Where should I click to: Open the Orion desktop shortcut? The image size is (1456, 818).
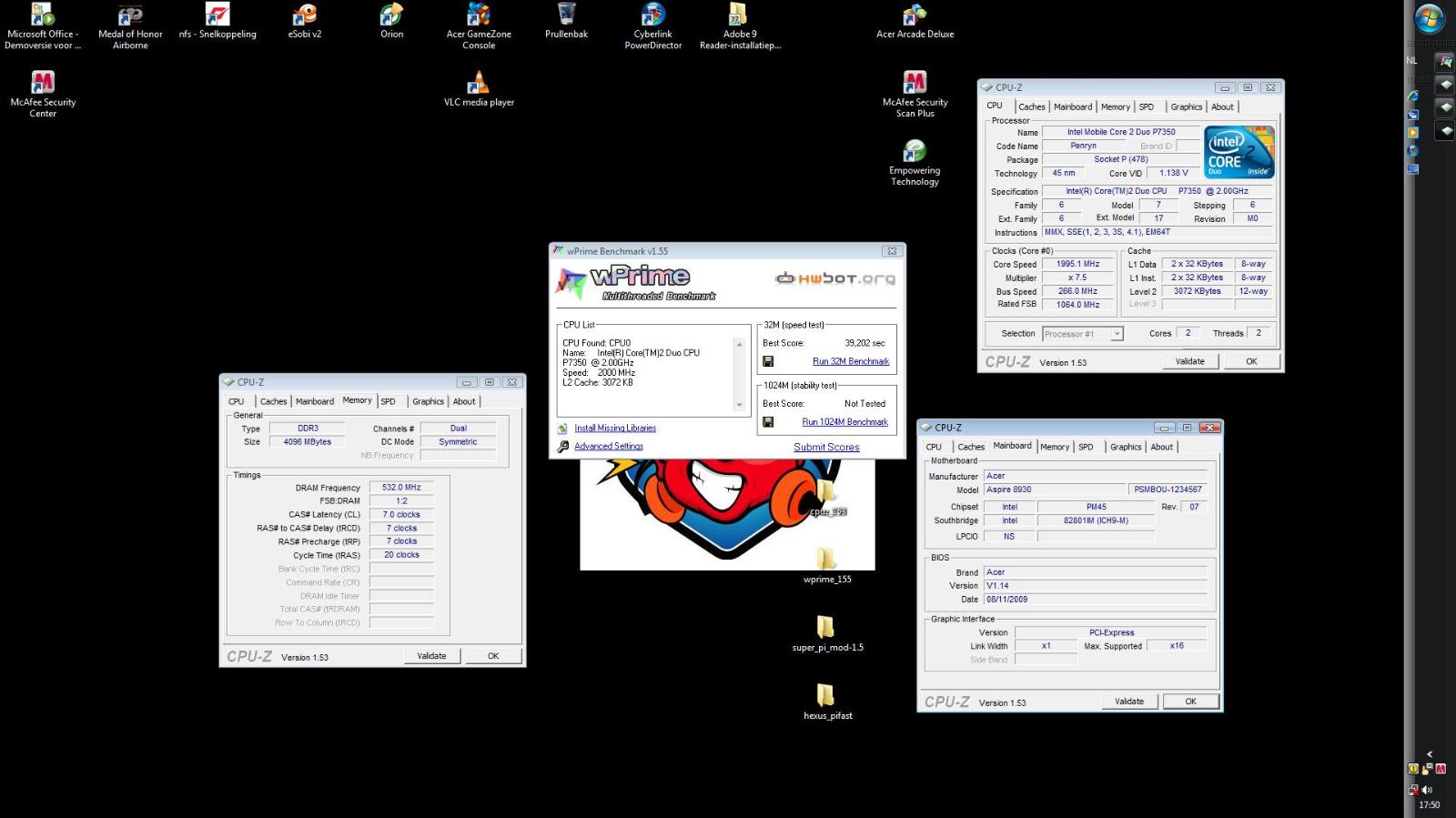391,21
